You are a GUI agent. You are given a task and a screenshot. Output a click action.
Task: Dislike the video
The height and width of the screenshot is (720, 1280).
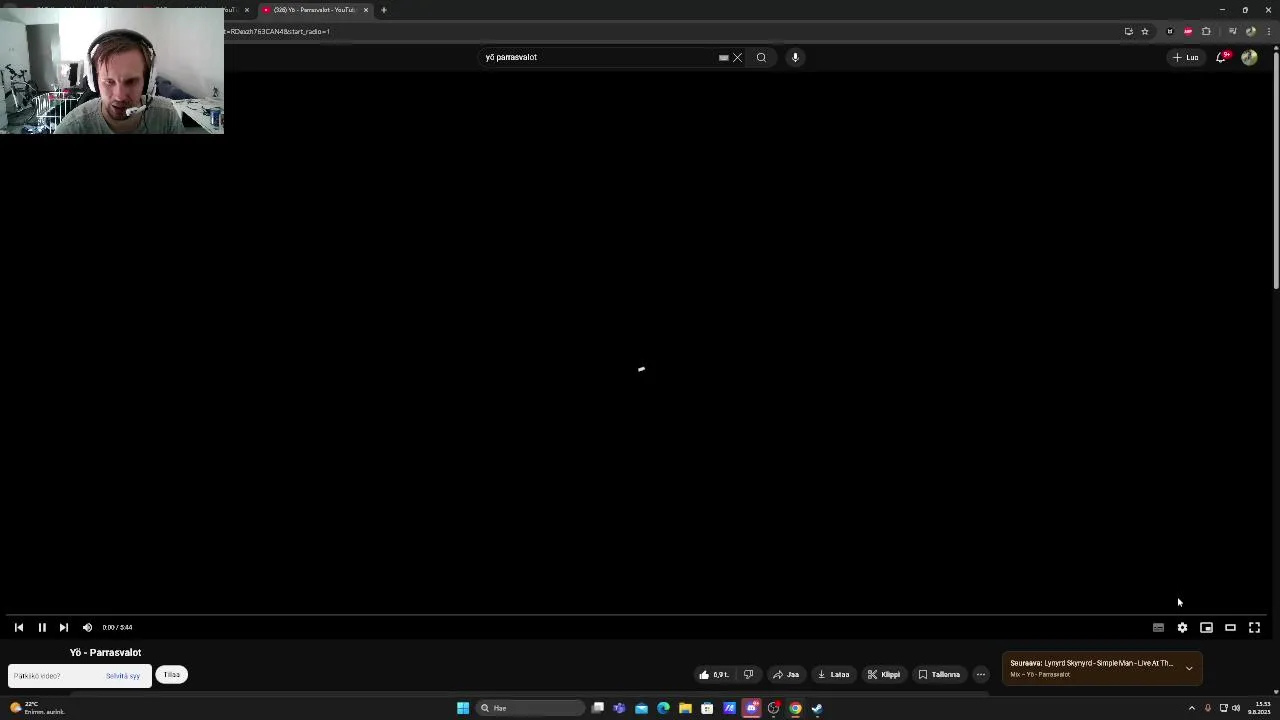coord(748,674)
